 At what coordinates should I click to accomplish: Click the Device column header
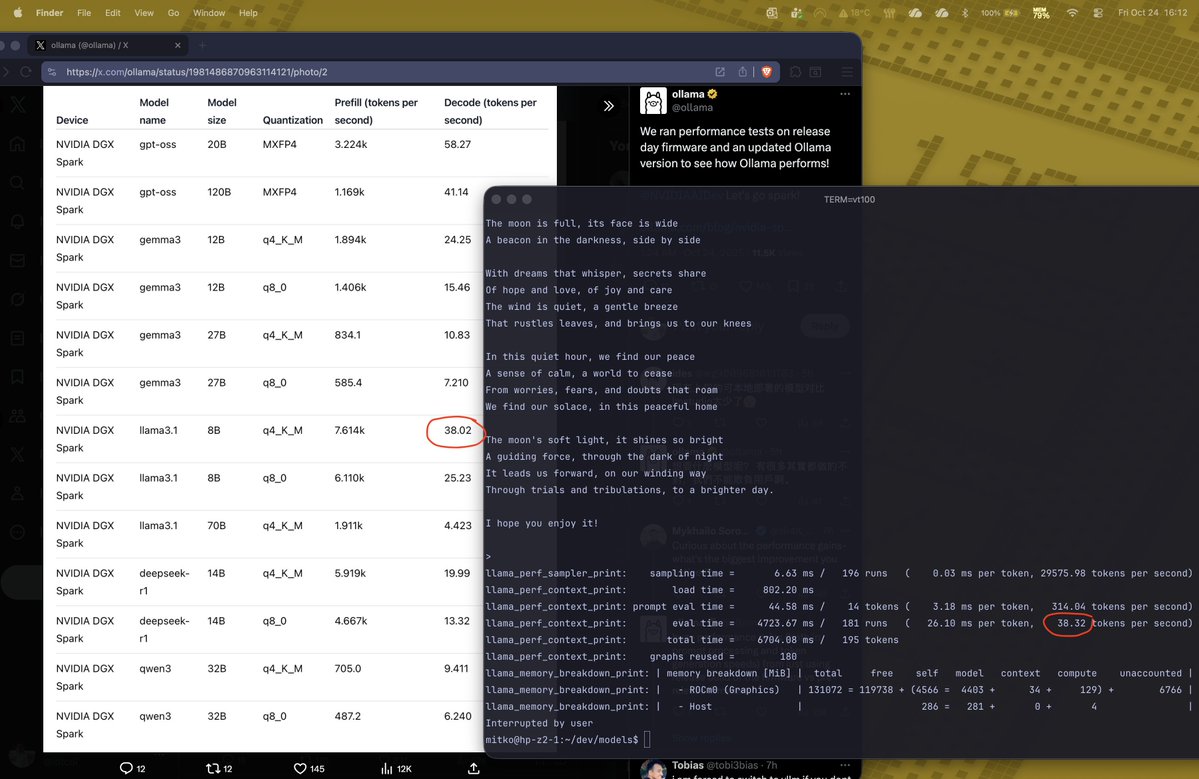pyautogui.click(x=72, y=120)
